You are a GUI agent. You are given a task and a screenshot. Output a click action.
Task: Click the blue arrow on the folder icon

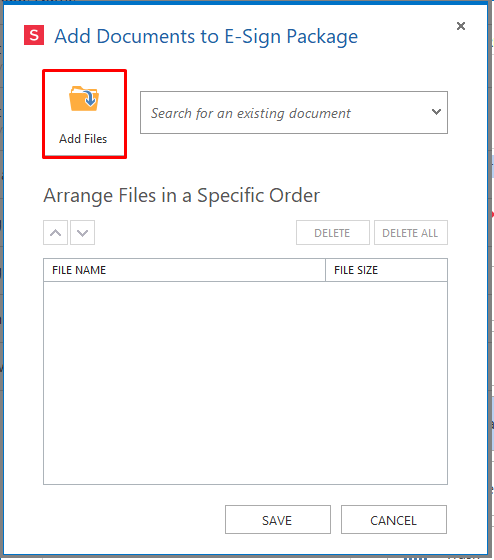(90, 98)
